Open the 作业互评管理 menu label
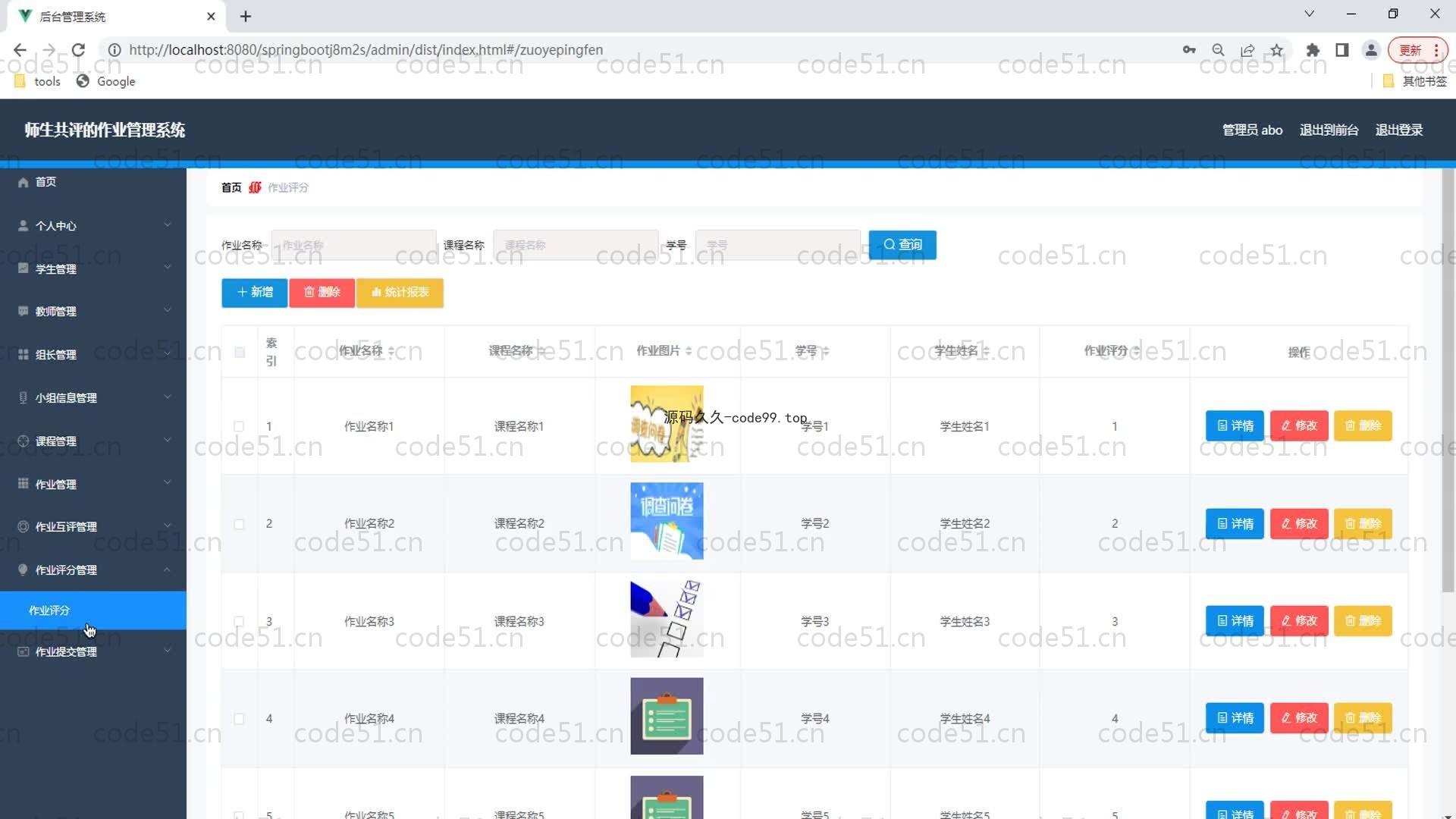1456x819 pixels. pos(66,527)
